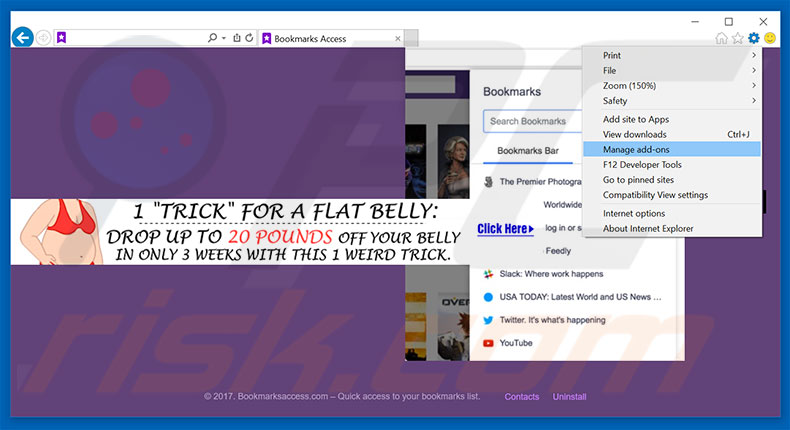Click the smiley feedback icon
Viewport: 790px width, 430px height.
click(x=770, y=38)
